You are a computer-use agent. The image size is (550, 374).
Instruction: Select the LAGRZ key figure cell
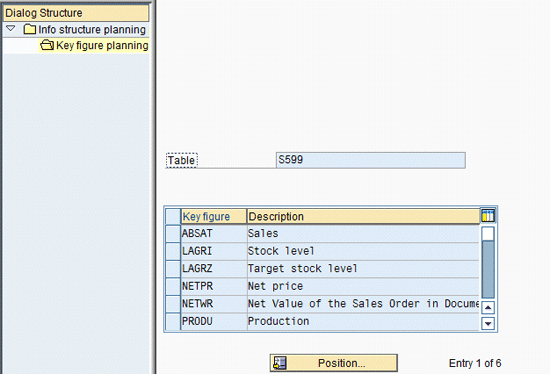[x=214, y=269]
